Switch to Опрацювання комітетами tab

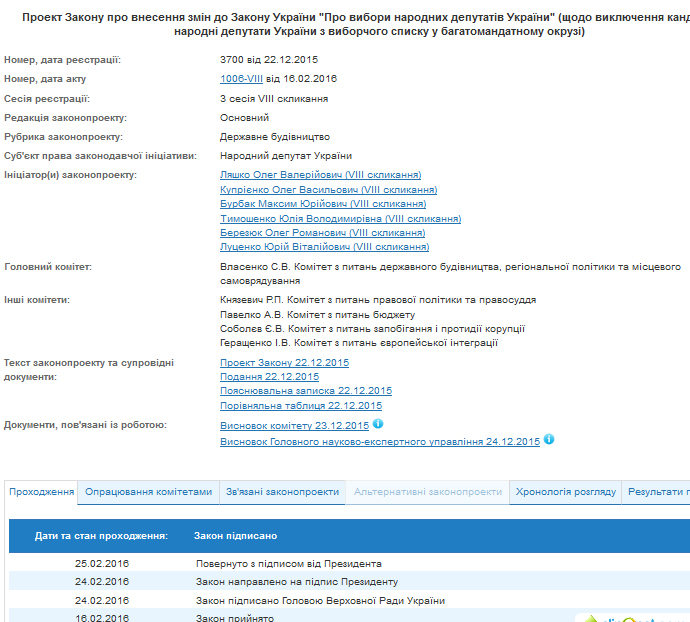click(x=149, y=492)
